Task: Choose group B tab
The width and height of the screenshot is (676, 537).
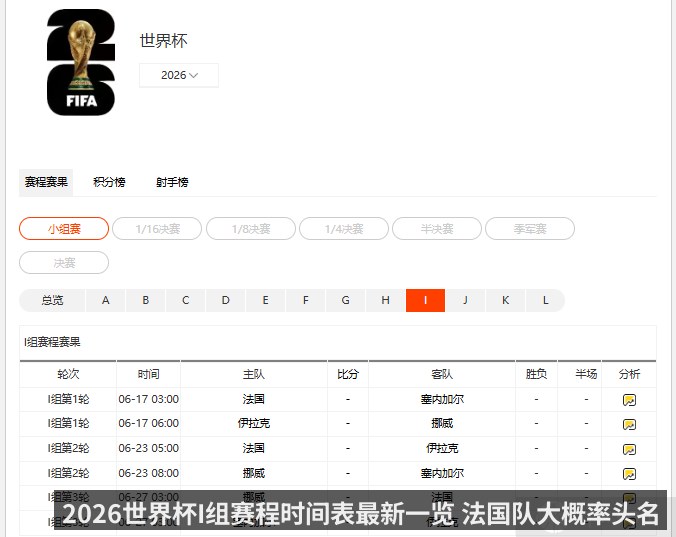Action: click(x=146, y=300)
